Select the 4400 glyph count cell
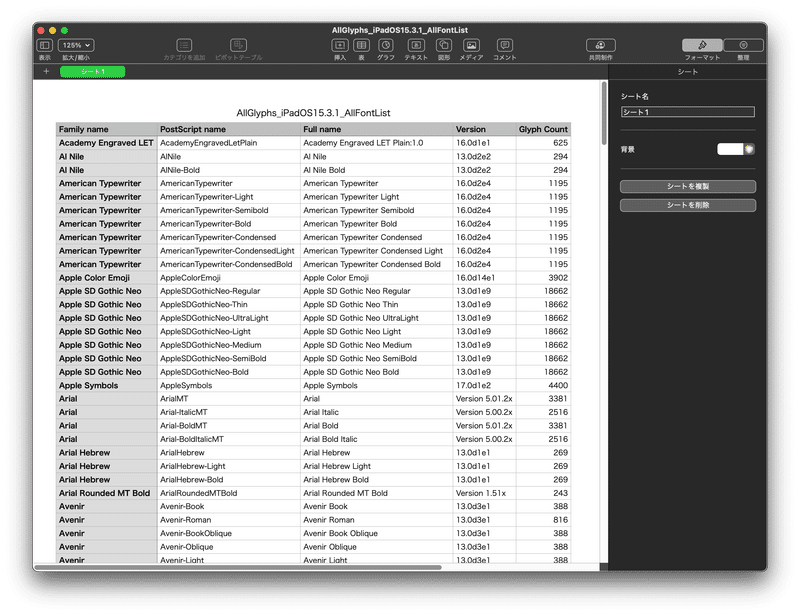 coord(543,385)
